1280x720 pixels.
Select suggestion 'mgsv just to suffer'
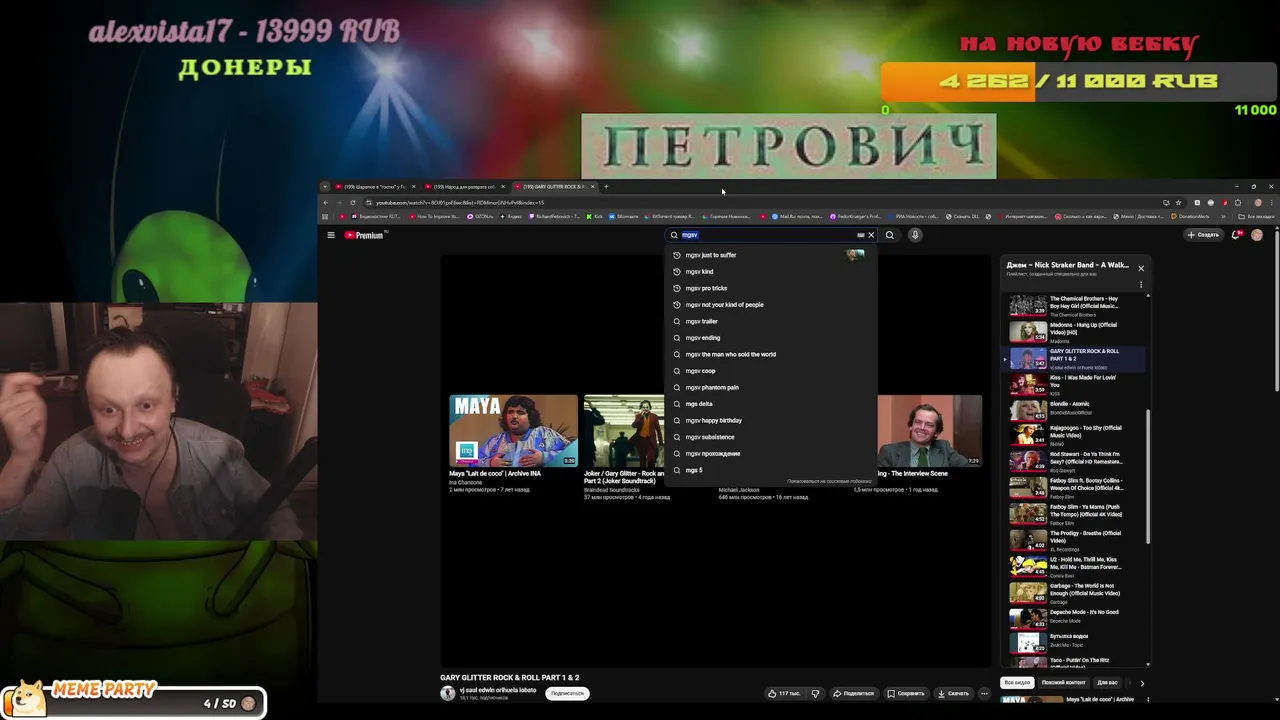click(770, 255)
